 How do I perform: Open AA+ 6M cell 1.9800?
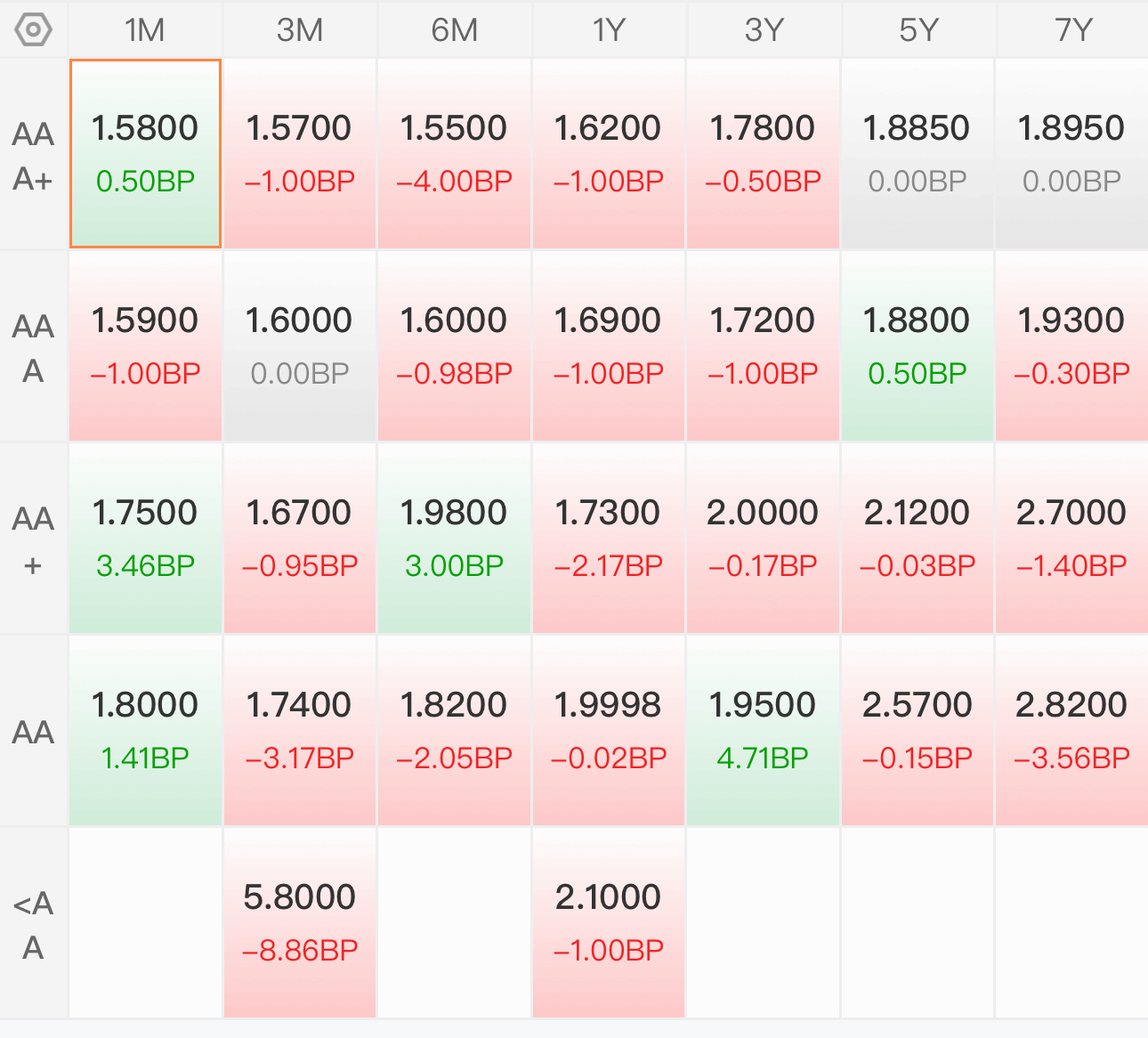point(455,539)
